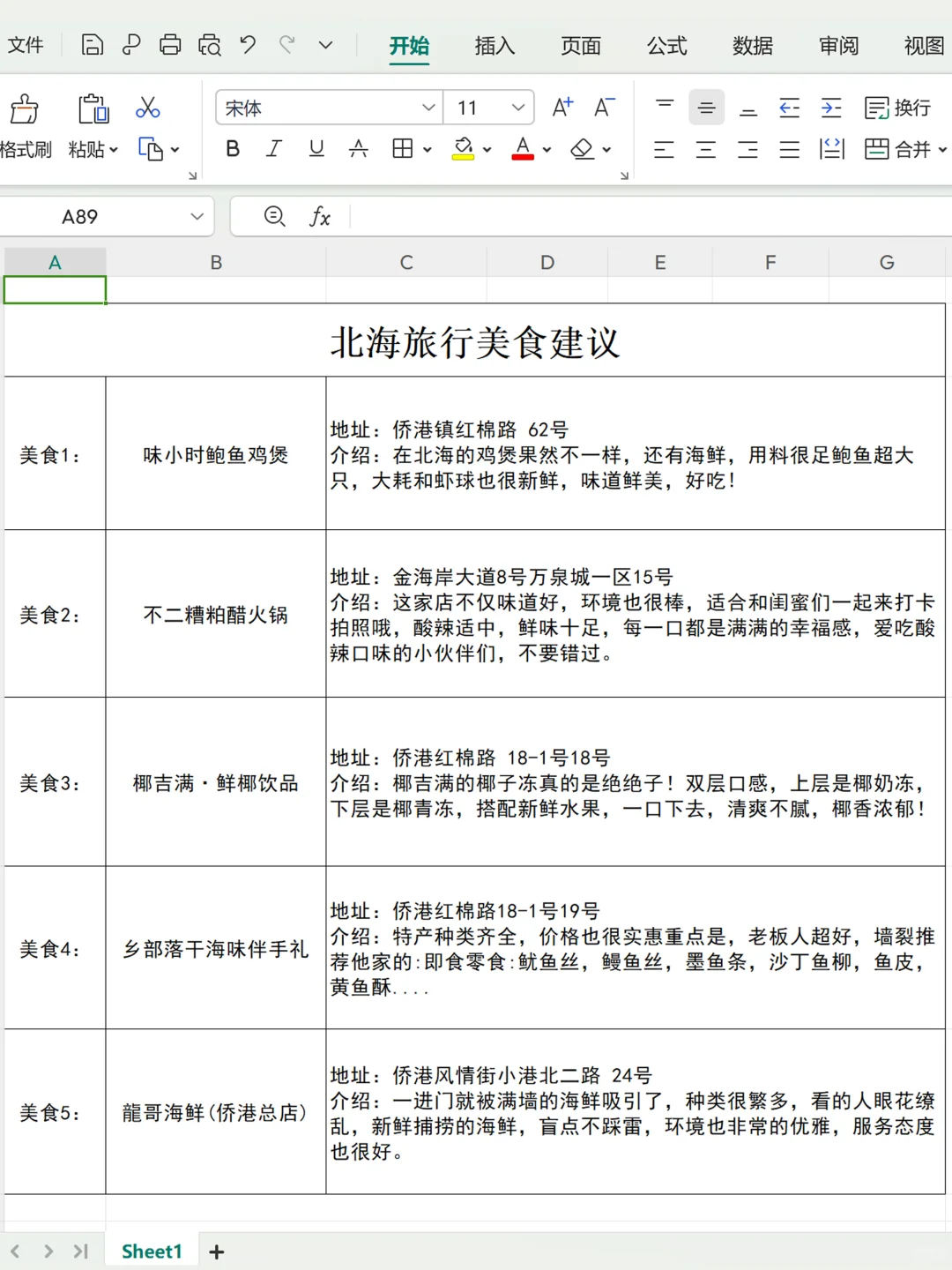Switch to the 视图 tab
The height and width of the screenshot is (1270, 952).
click(925, 46)
